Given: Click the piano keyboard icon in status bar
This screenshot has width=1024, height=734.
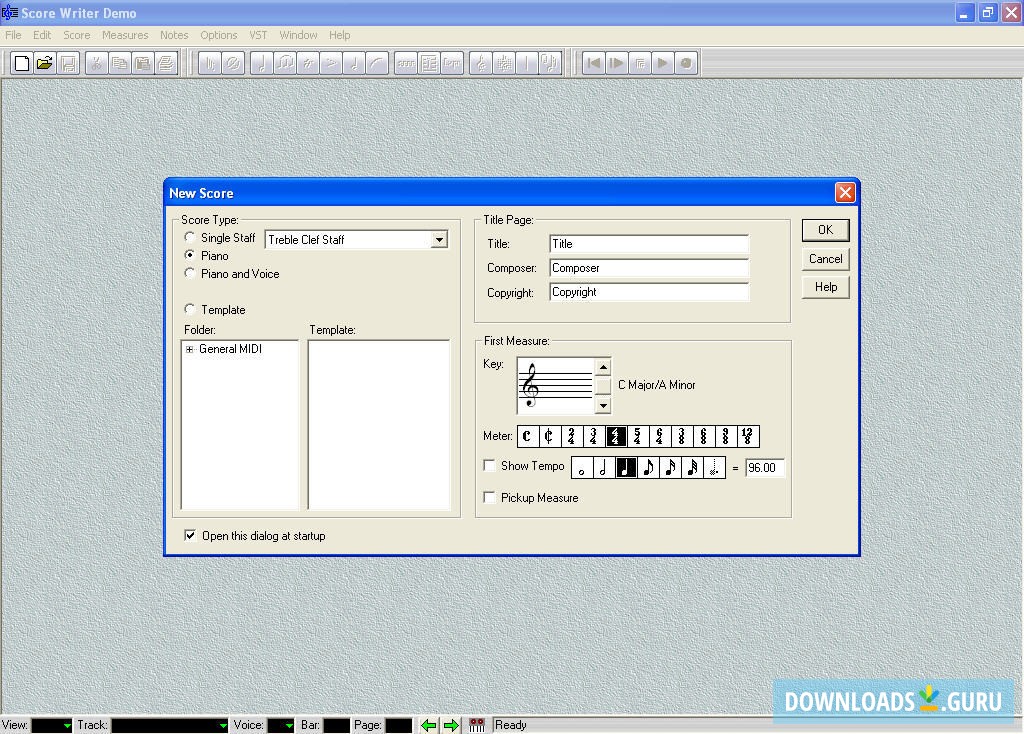Looking at the screenshot, I should (477, 726).
